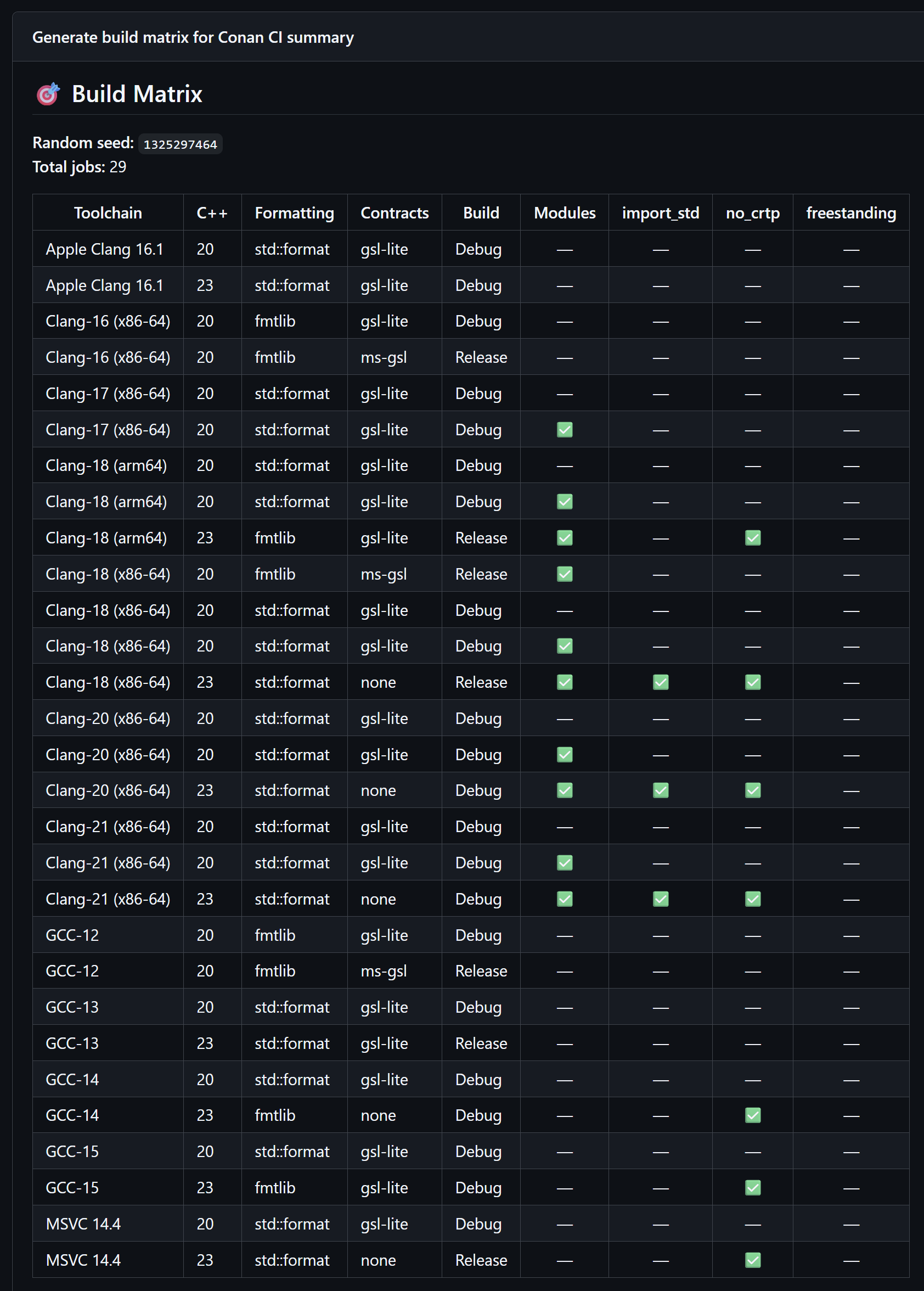The width and height of the screenshot is (924, 1291).
Task: Click the no_crtp column header
Action: point(753,213)
